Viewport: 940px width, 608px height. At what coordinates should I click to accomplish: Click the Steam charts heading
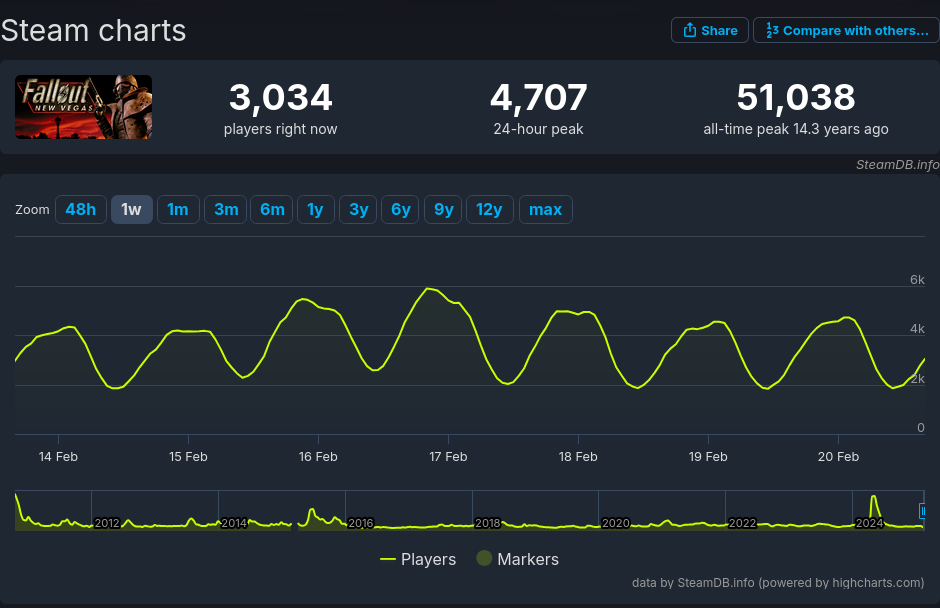94,31
